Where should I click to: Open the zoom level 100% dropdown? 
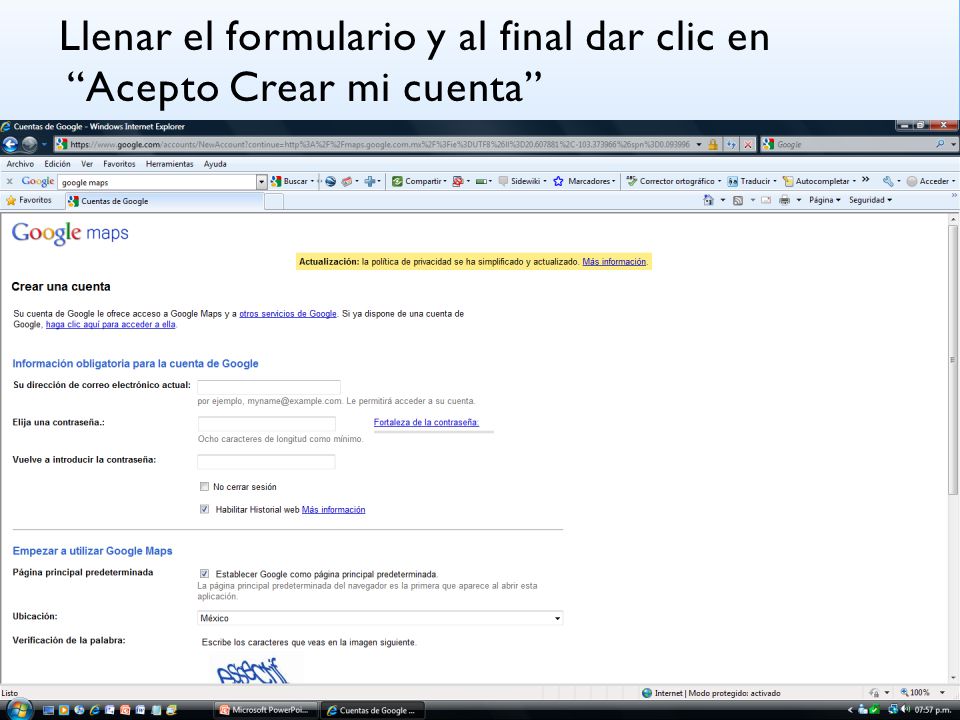pos(942,692)
